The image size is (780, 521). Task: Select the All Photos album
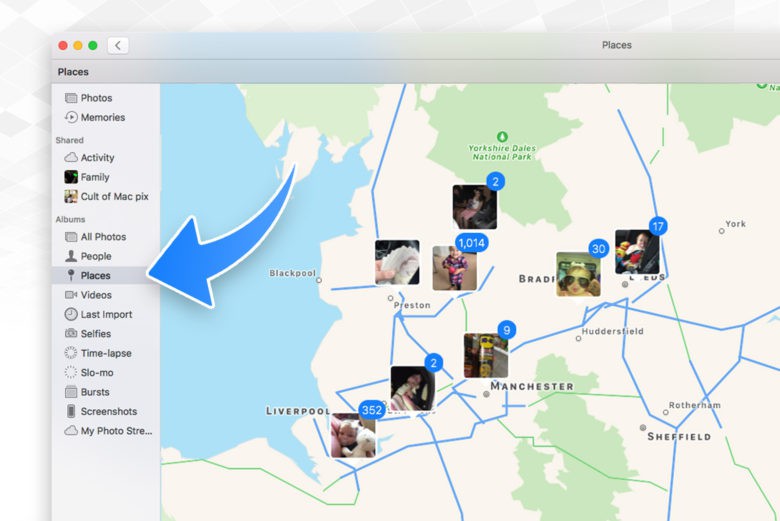[x=103, y=237]
